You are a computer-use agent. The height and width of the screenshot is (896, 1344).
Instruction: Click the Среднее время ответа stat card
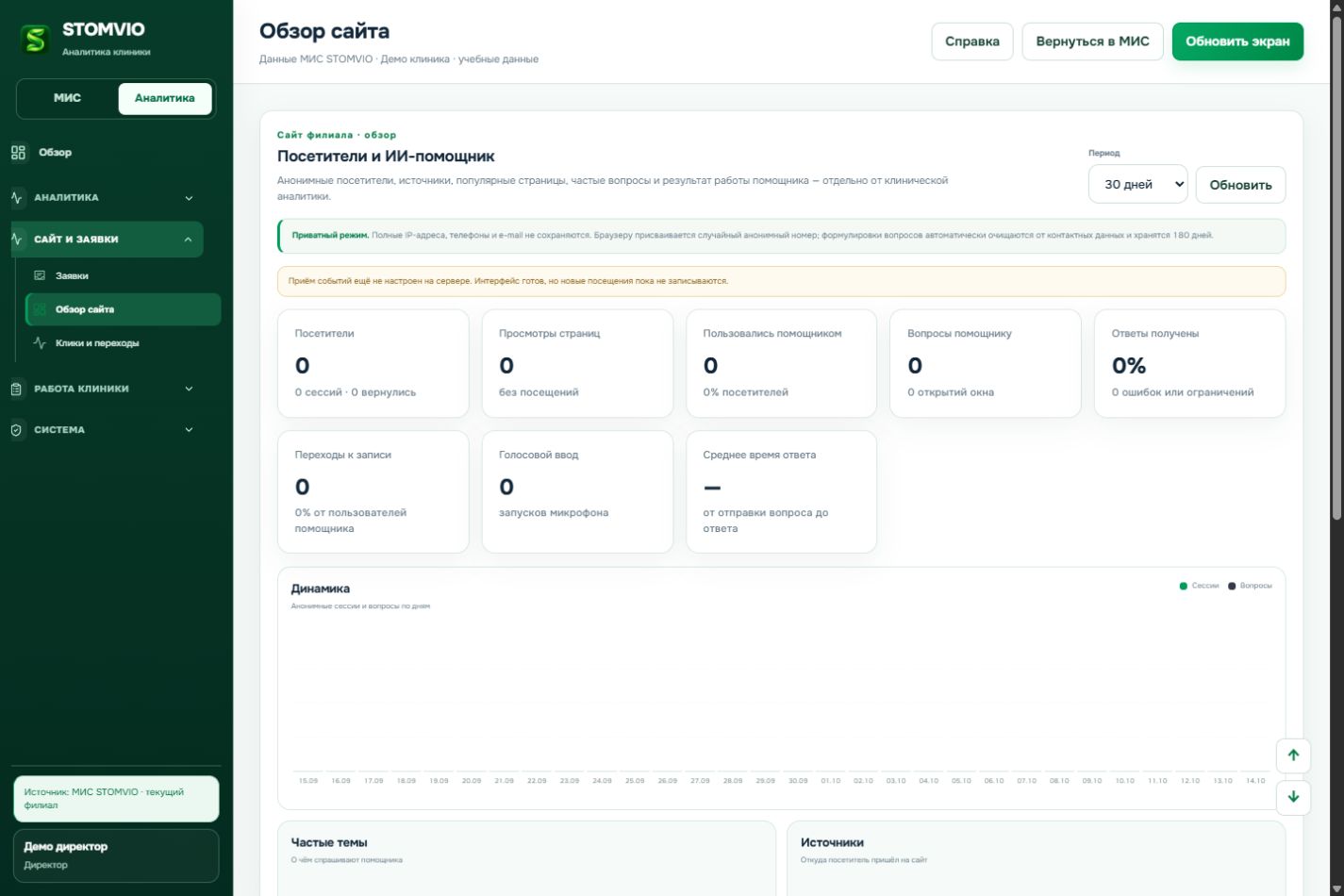coord(782,492)
